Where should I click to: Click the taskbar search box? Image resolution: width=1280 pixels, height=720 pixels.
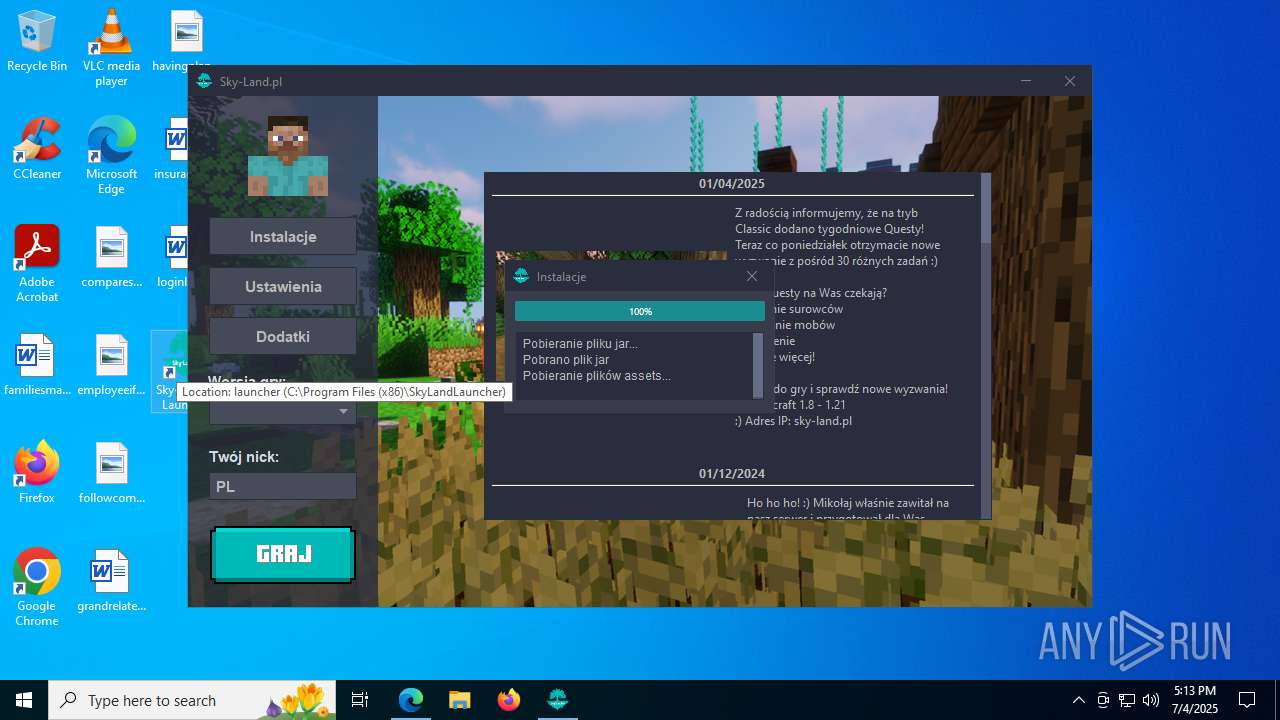(194, 700)
